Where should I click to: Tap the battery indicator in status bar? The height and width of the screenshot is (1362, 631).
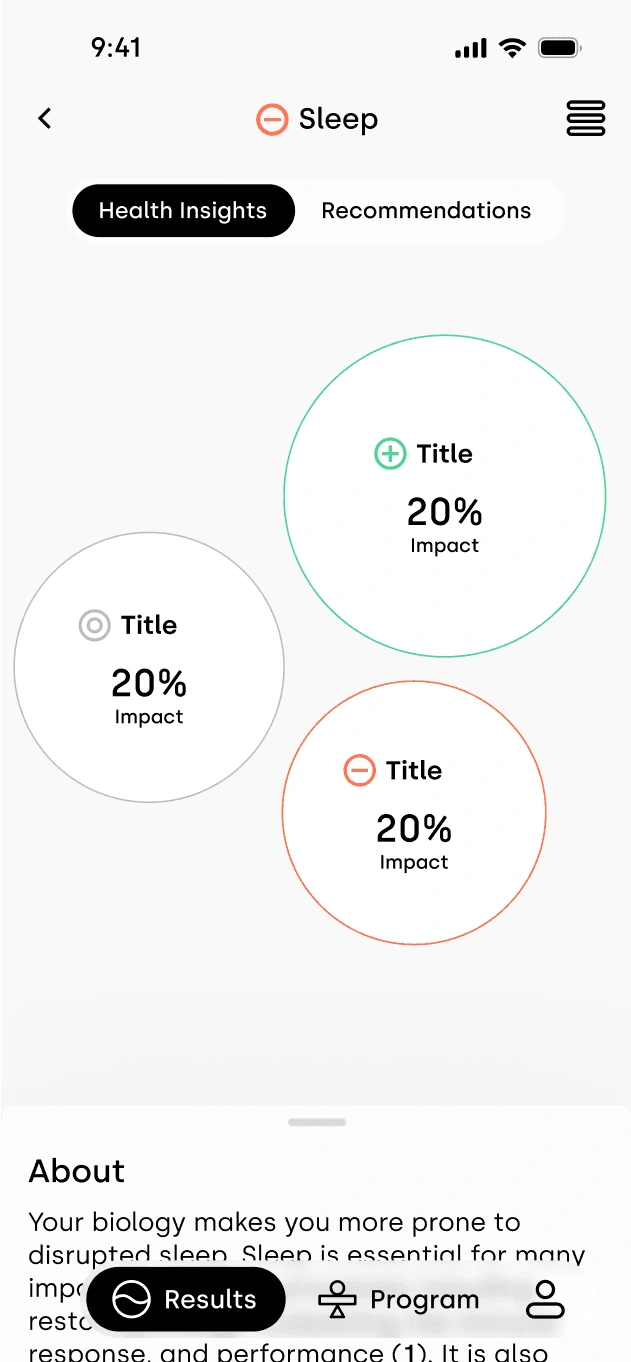[560, 48]
